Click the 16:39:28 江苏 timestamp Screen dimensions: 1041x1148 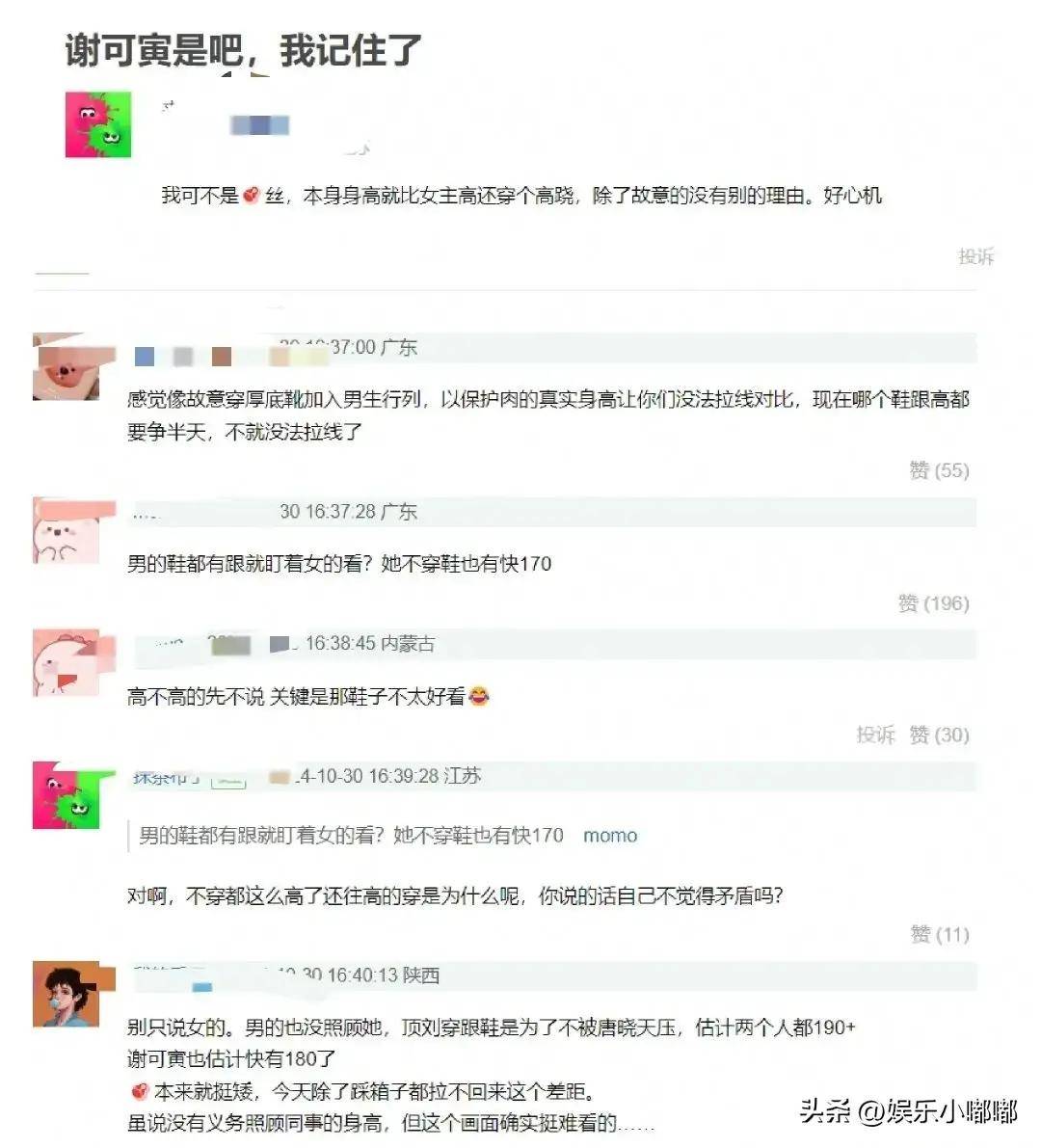(424, 776)
